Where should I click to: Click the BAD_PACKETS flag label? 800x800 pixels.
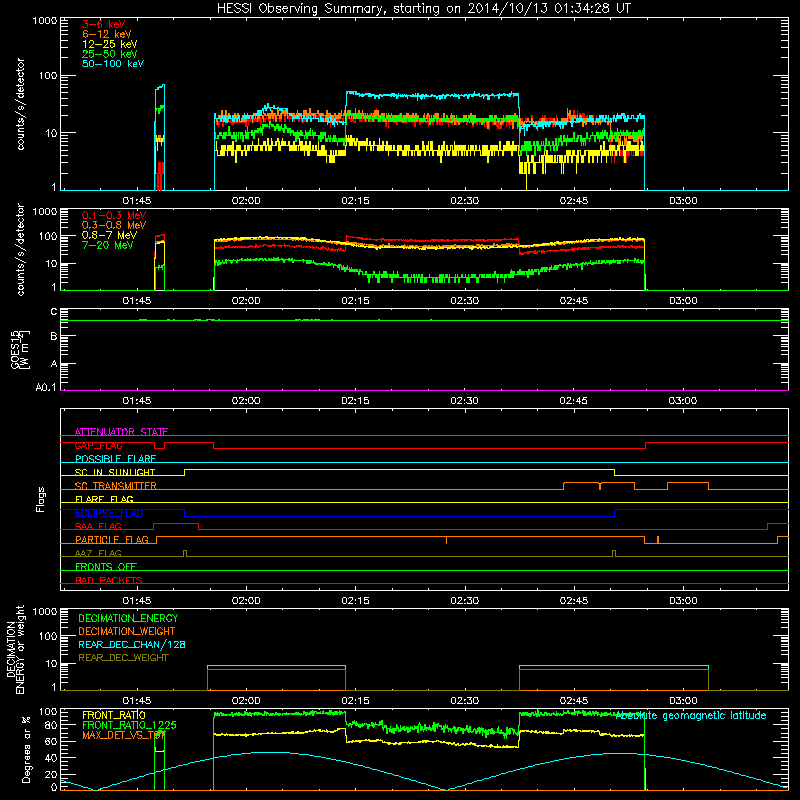(x=109, y=580)
